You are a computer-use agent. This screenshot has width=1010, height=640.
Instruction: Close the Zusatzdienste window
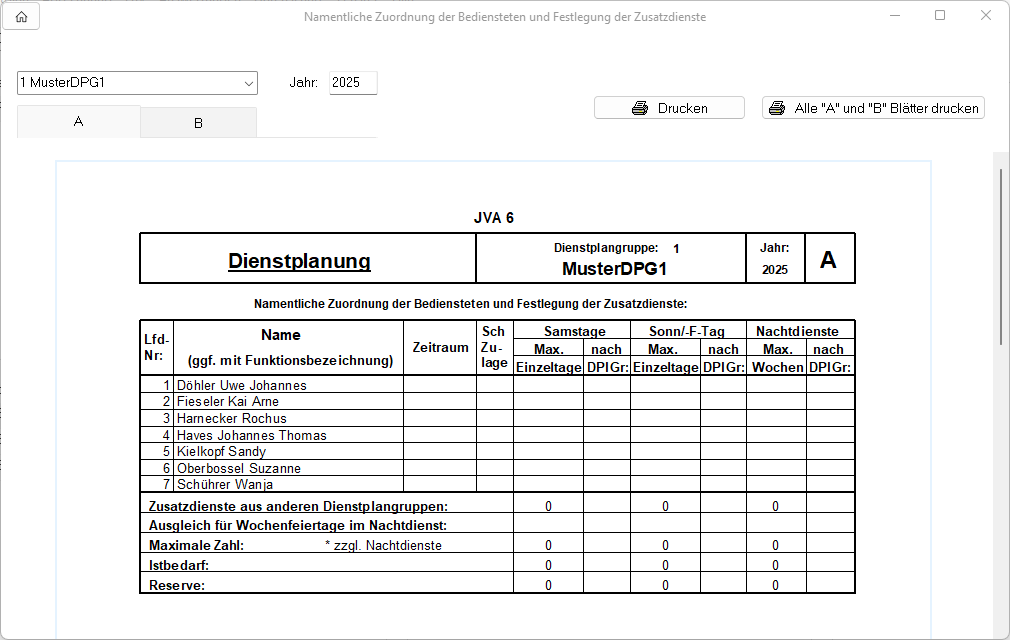click(986, 16)
